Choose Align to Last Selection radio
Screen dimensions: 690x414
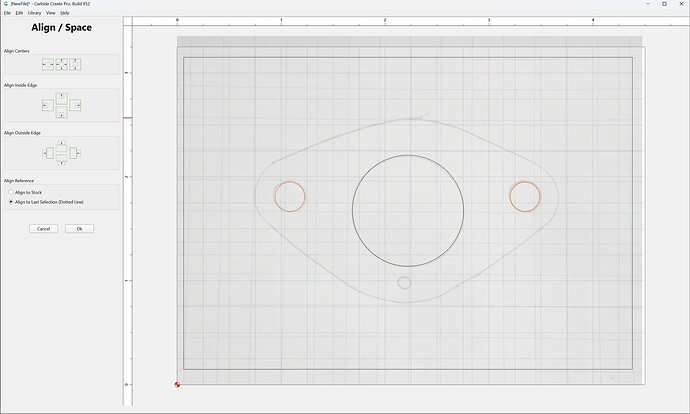(x=46, y=202)
